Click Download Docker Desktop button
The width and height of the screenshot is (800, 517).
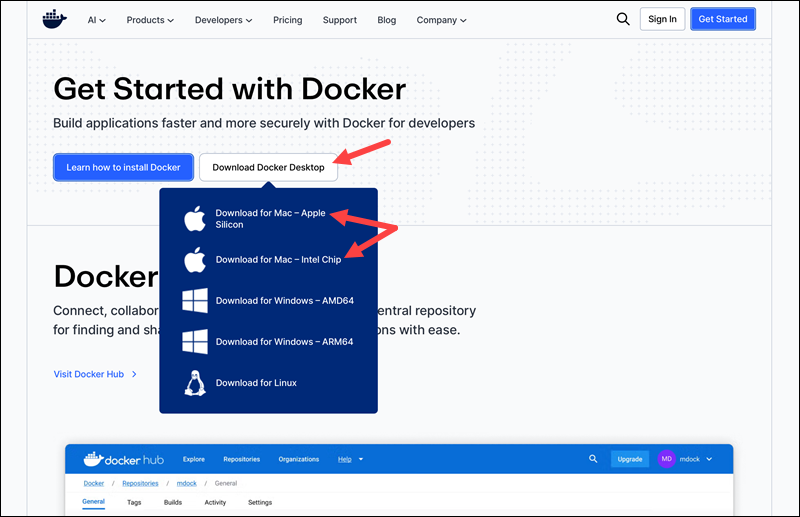click(x=268, y=167)
